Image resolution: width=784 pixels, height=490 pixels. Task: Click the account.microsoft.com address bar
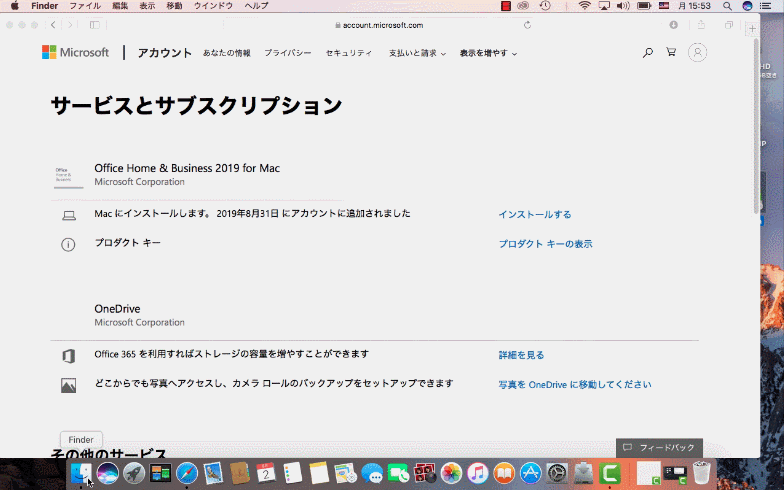point(380,25)
